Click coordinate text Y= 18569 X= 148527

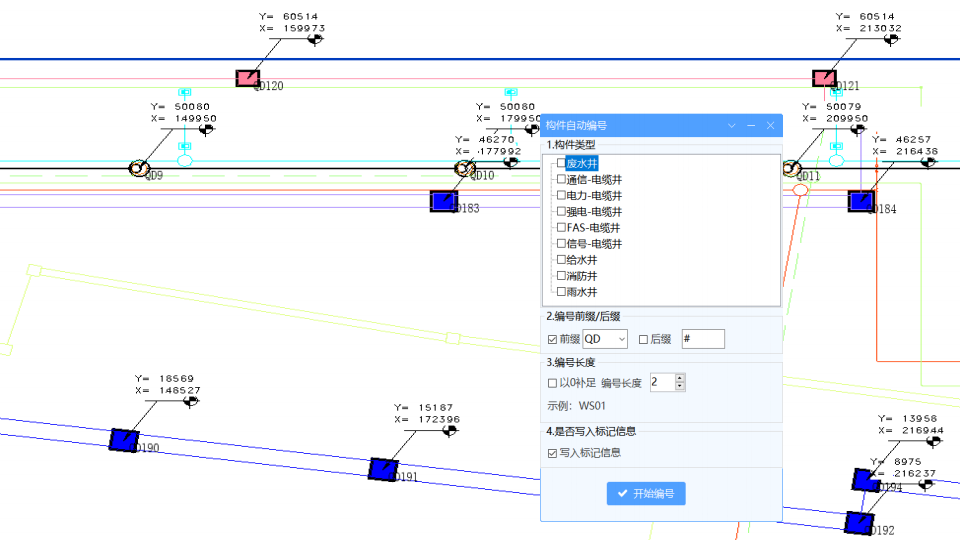pos(167,384)
